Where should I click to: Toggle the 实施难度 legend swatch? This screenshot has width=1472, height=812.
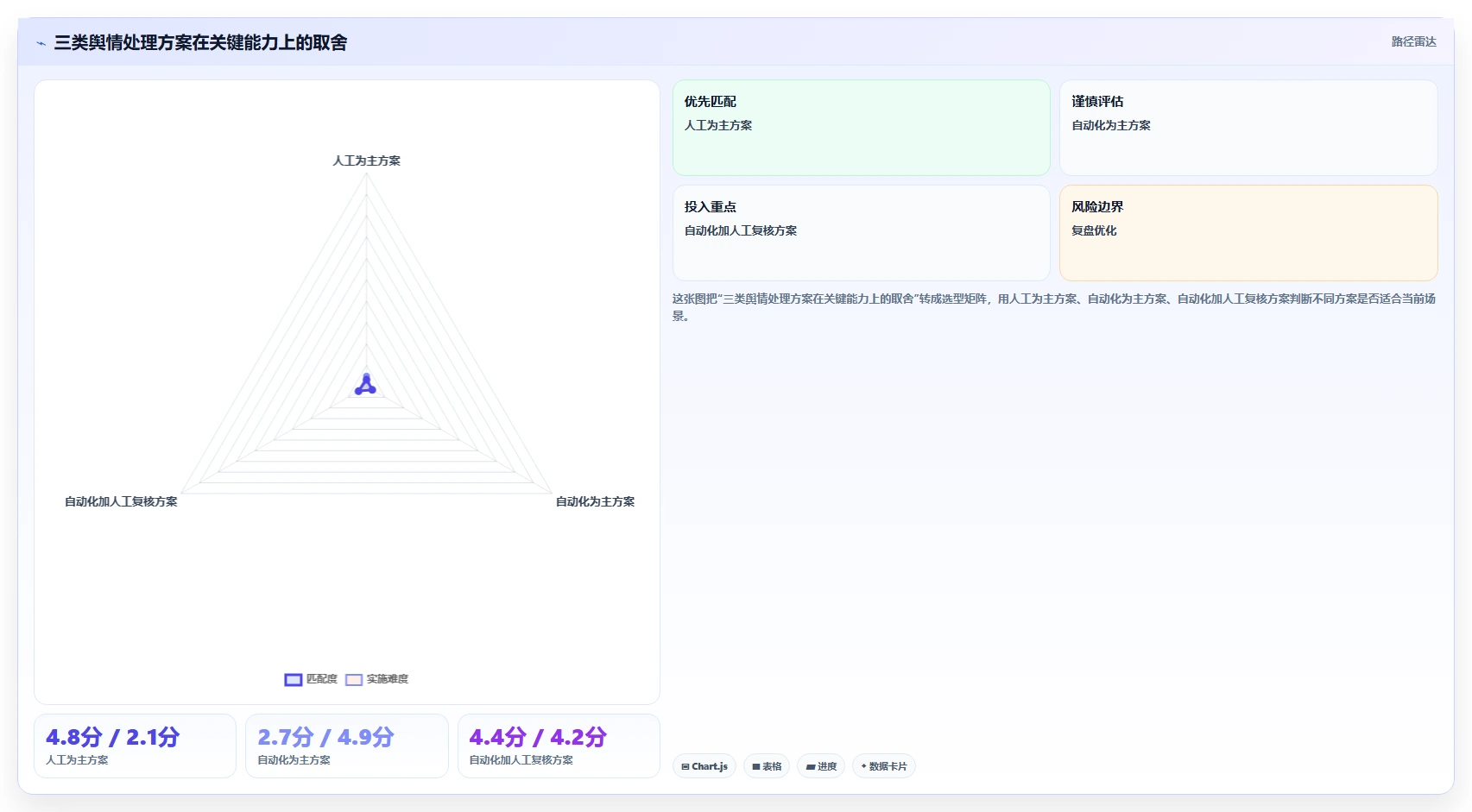point(354,680)
